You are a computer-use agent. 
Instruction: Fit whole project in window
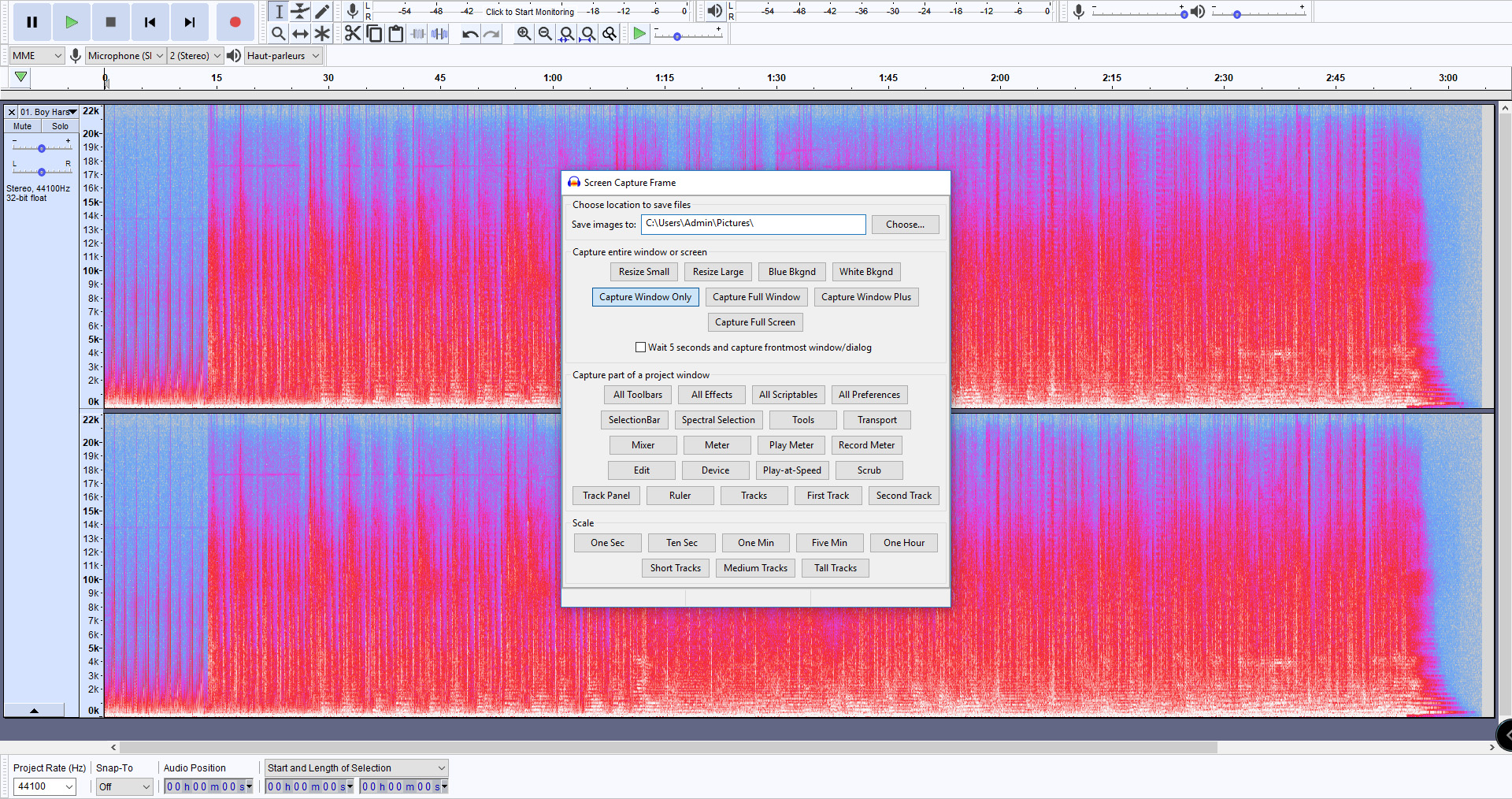click(587, 33)
